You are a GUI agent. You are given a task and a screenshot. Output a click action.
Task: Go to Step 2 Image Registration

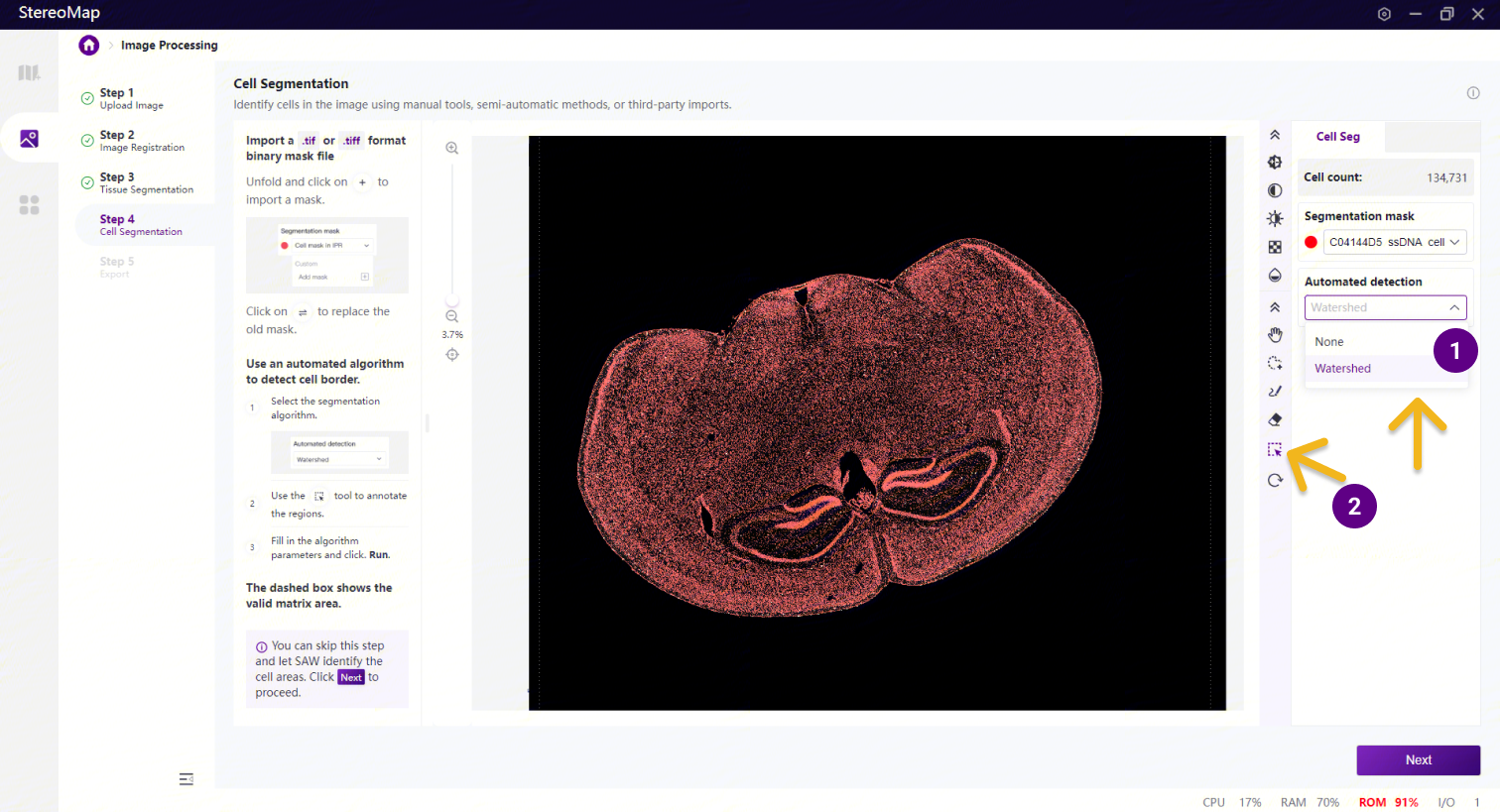click(142, 141)
